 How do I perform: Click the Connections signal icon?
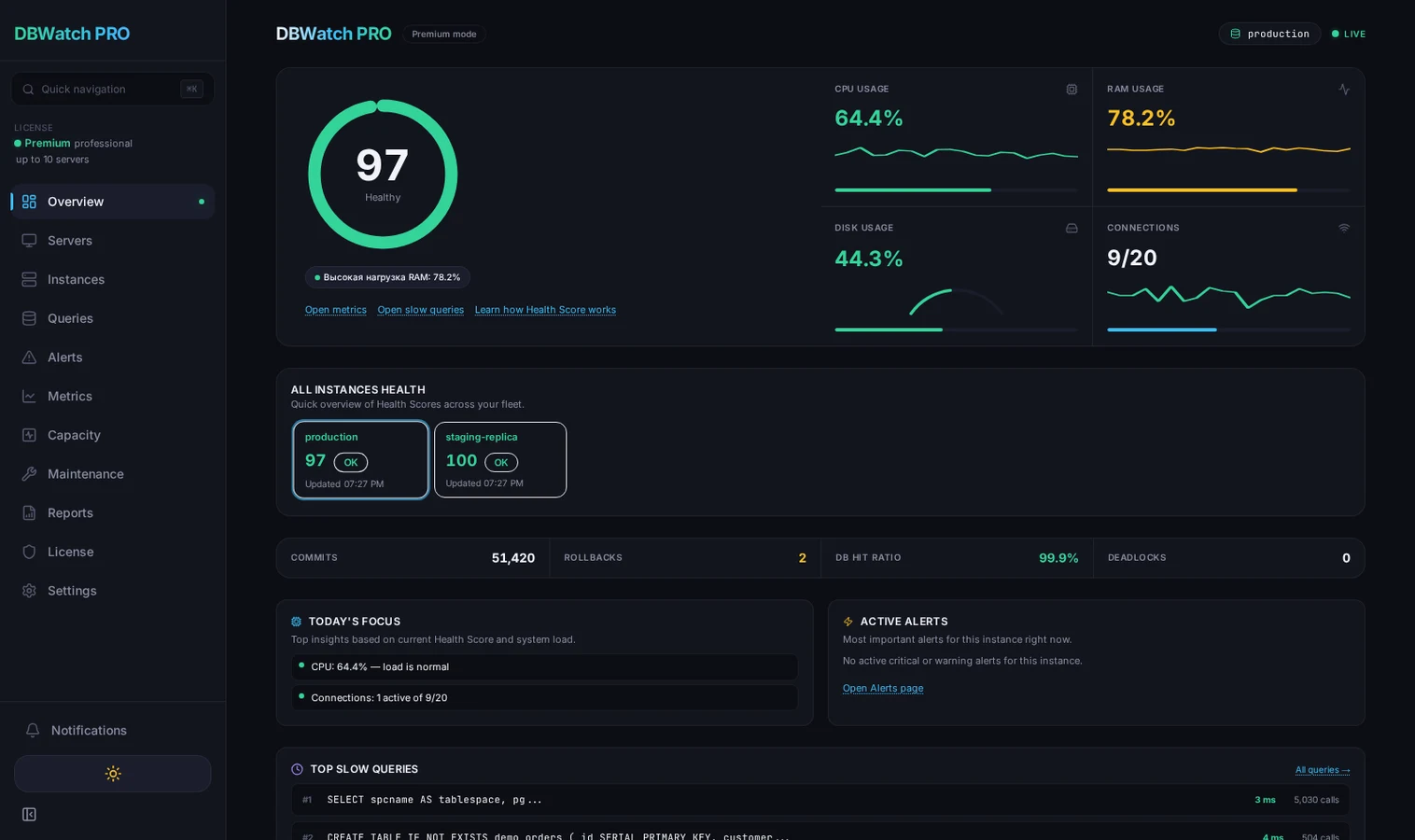click(1343, 228)
